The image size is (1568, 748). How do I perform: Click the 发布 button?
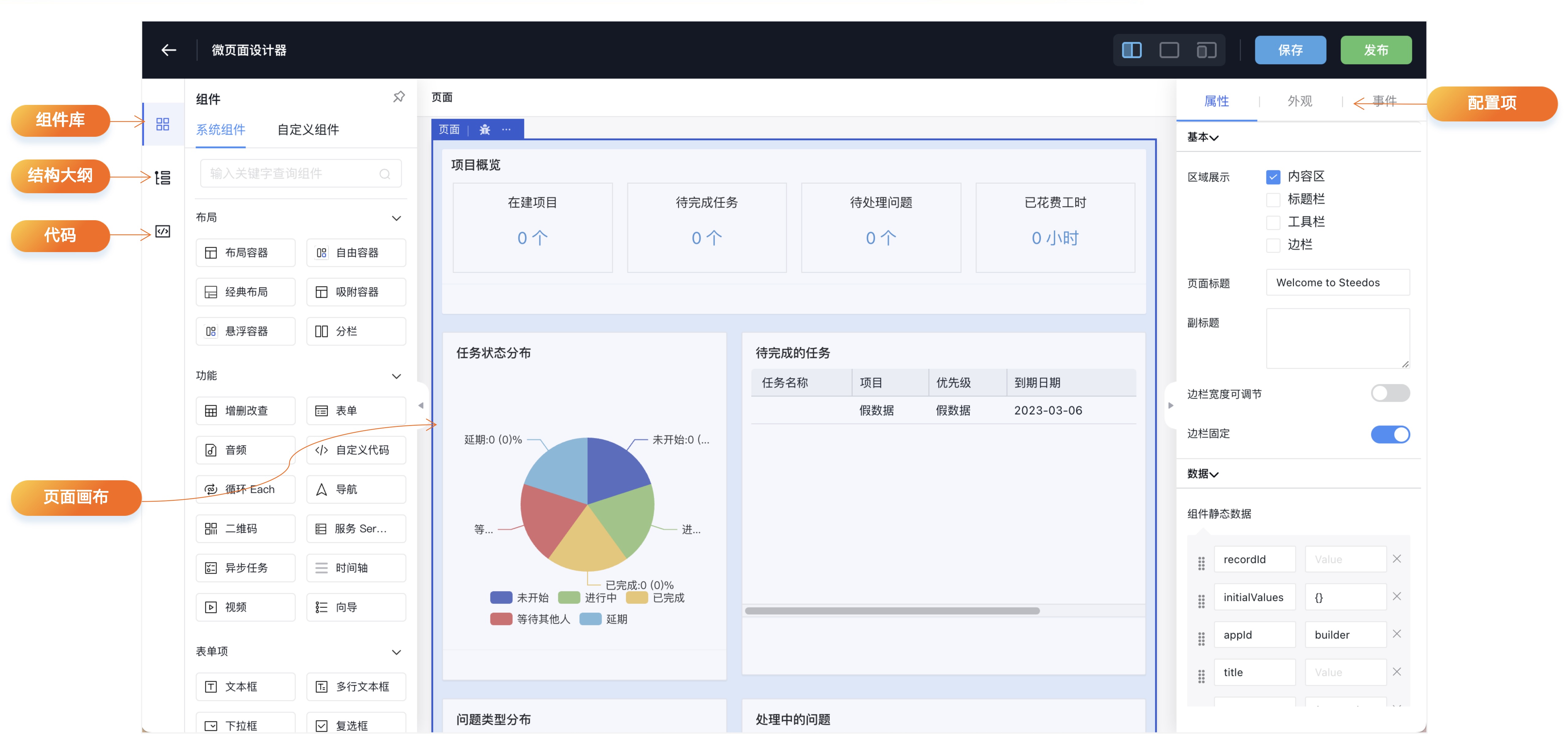click(1376, 50)
